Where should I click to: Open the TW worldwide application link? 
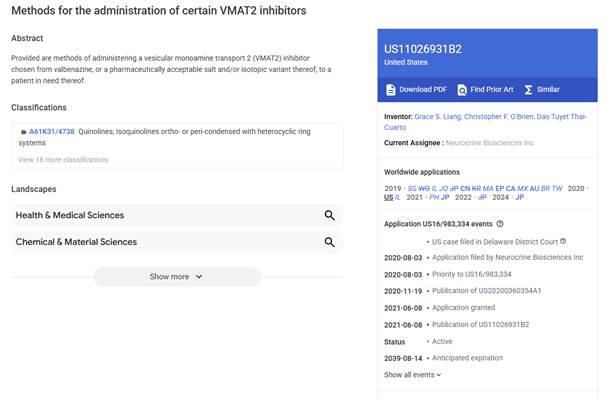click(558, 187)
